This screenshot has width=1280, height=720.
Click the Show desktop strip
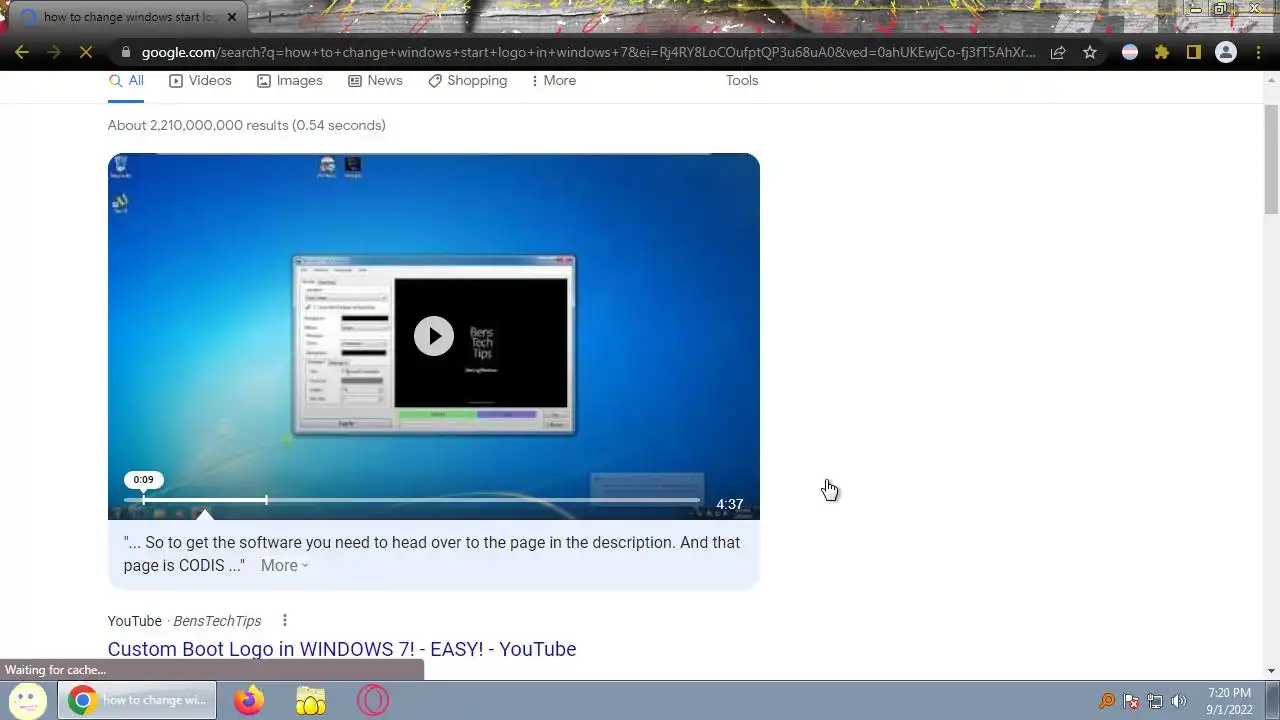coord(1272,700)
